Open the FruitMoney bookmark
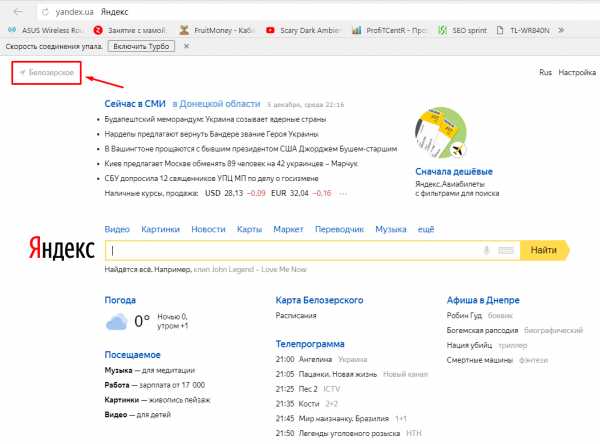The height and width of the screenshot is (444, 600). 217,30
